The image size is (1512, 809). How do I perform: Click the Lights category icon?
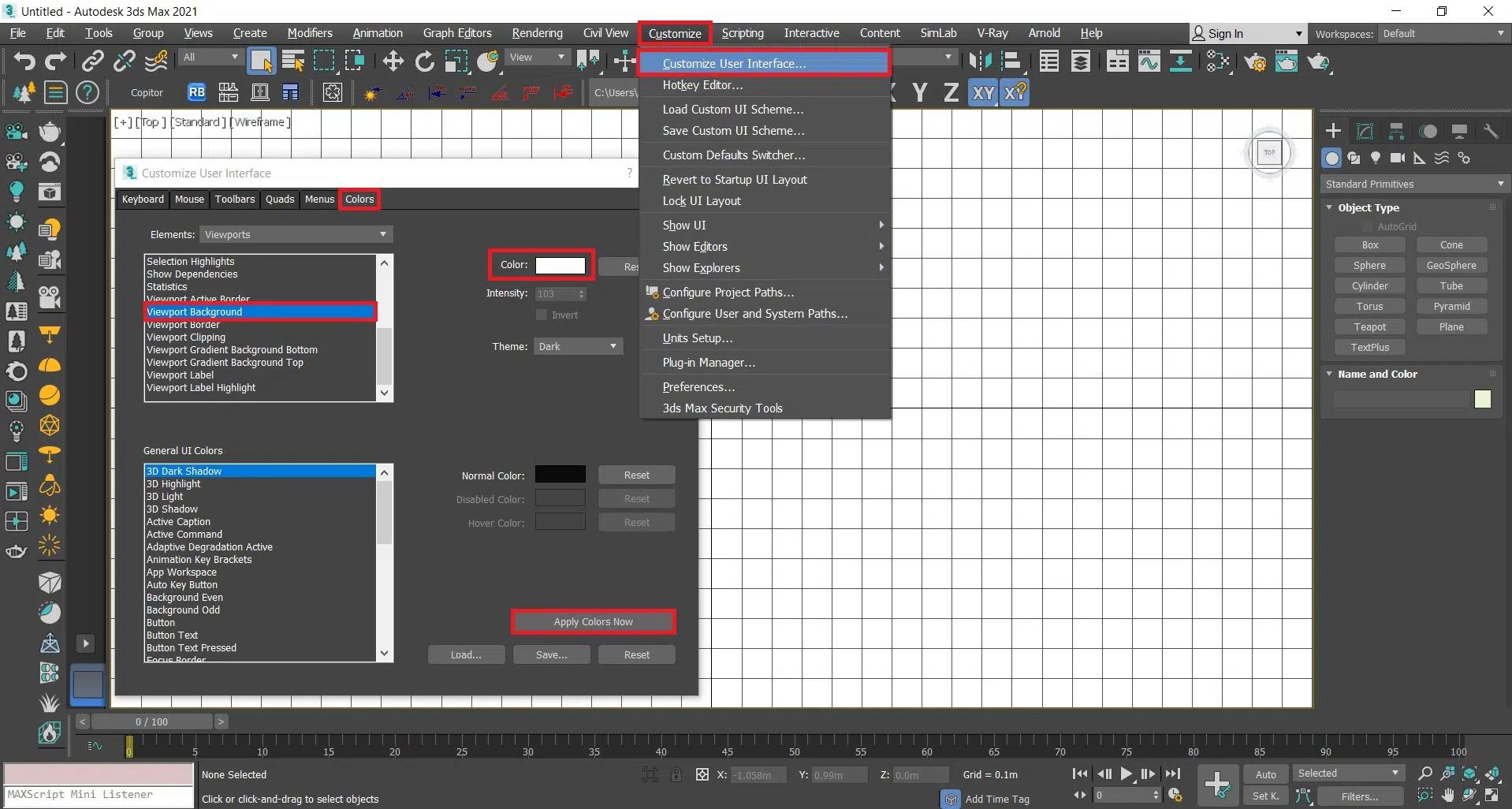[x=1376, y=158]
